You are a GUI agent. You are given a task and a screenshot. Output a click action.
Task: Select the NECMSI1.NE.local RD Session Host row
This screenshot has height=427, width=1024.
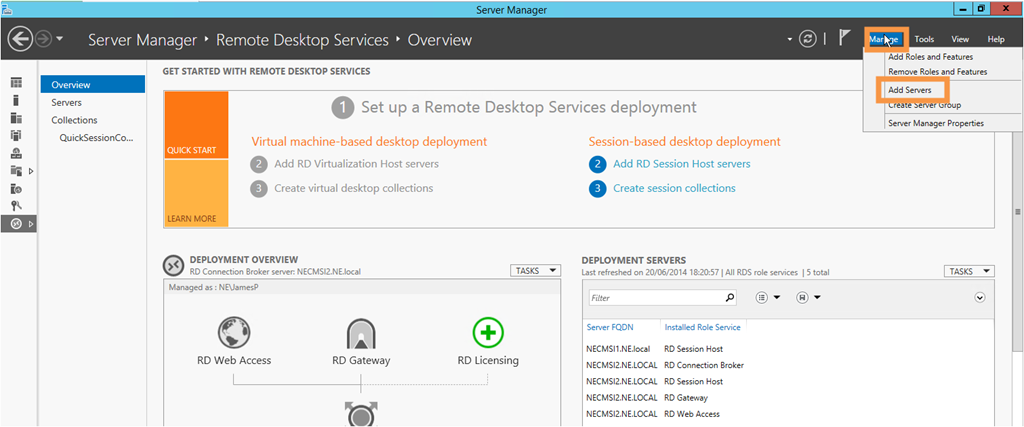tap(788, 349)
